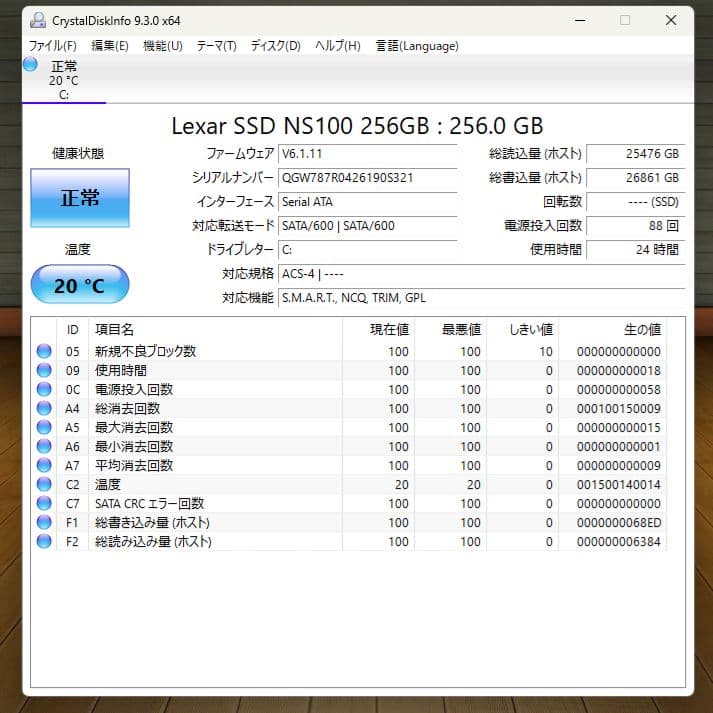Click the 最悪値 column header
Image resolution: width=713 pixels, height=713 pixels.
point(451,330)
